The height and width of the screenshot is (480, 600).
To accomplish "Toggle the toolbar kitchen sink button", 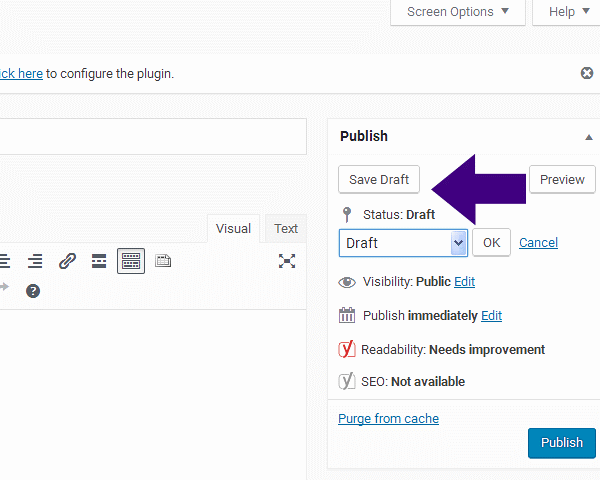I will [x=131, y=262].
